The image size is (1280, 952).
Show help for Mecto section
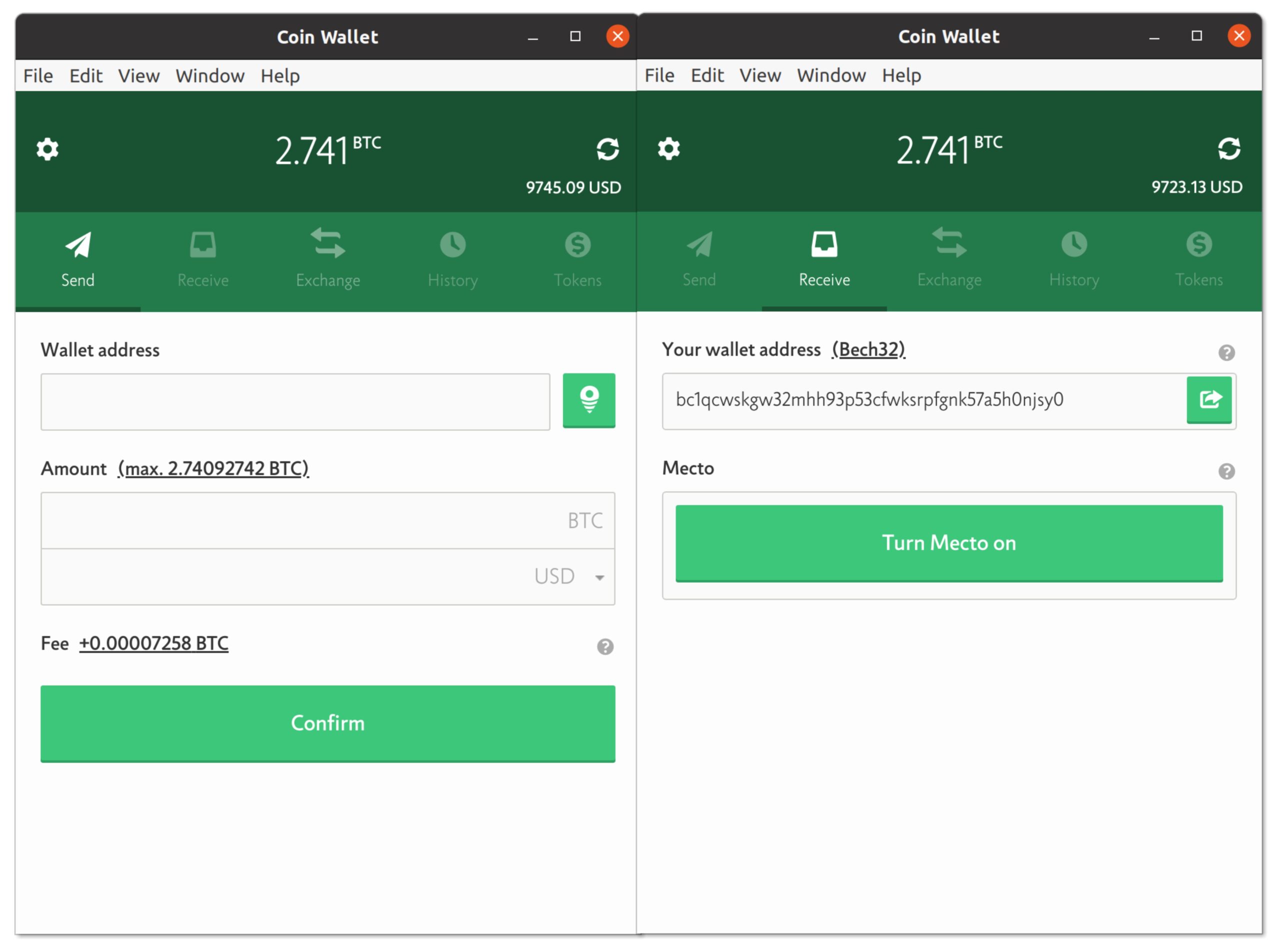pos(1227,471)
